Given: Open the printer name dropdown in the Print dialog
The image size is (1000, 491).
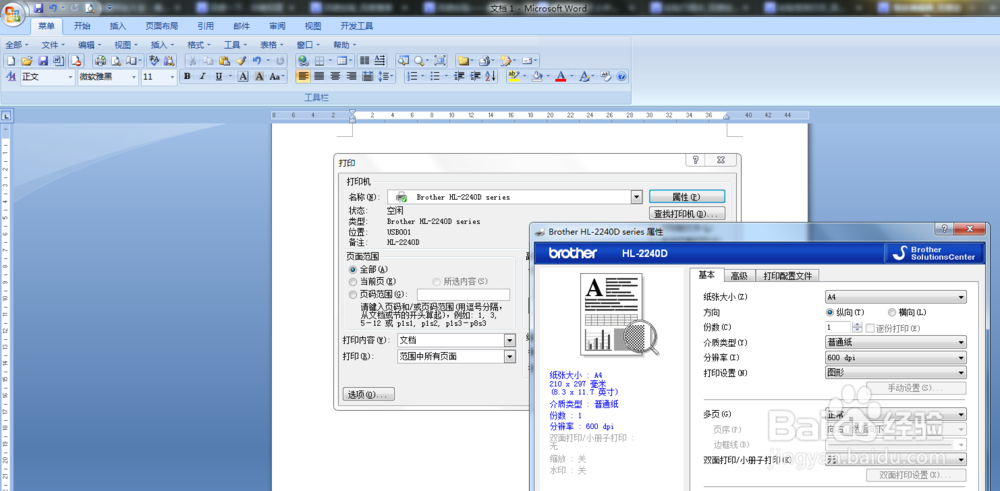Looking at the screenshot, I should click(636, 197).
